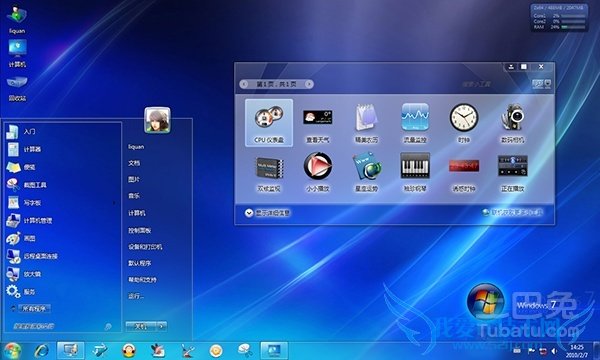600x360 pixels.
Task: Open the shutdown options arrow beside 关机
Action: [x=162, y=326]
